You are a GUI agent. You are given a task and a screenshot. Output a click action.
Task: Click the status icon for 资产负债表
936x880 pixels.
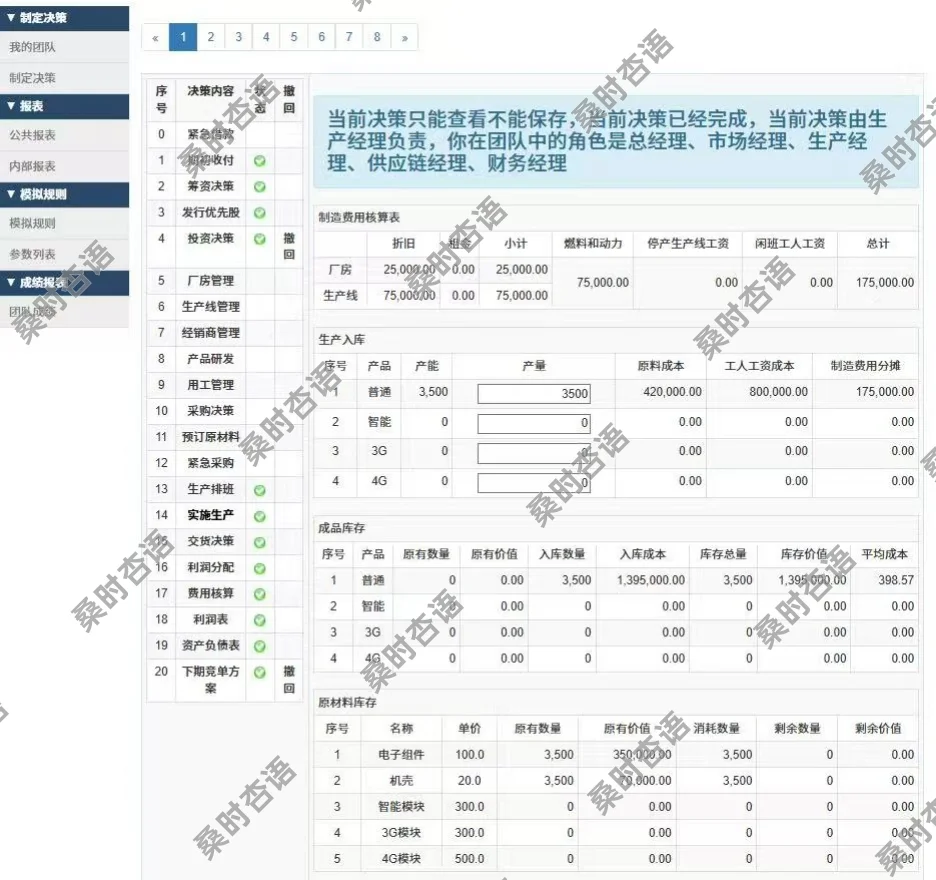pos(261,645)
